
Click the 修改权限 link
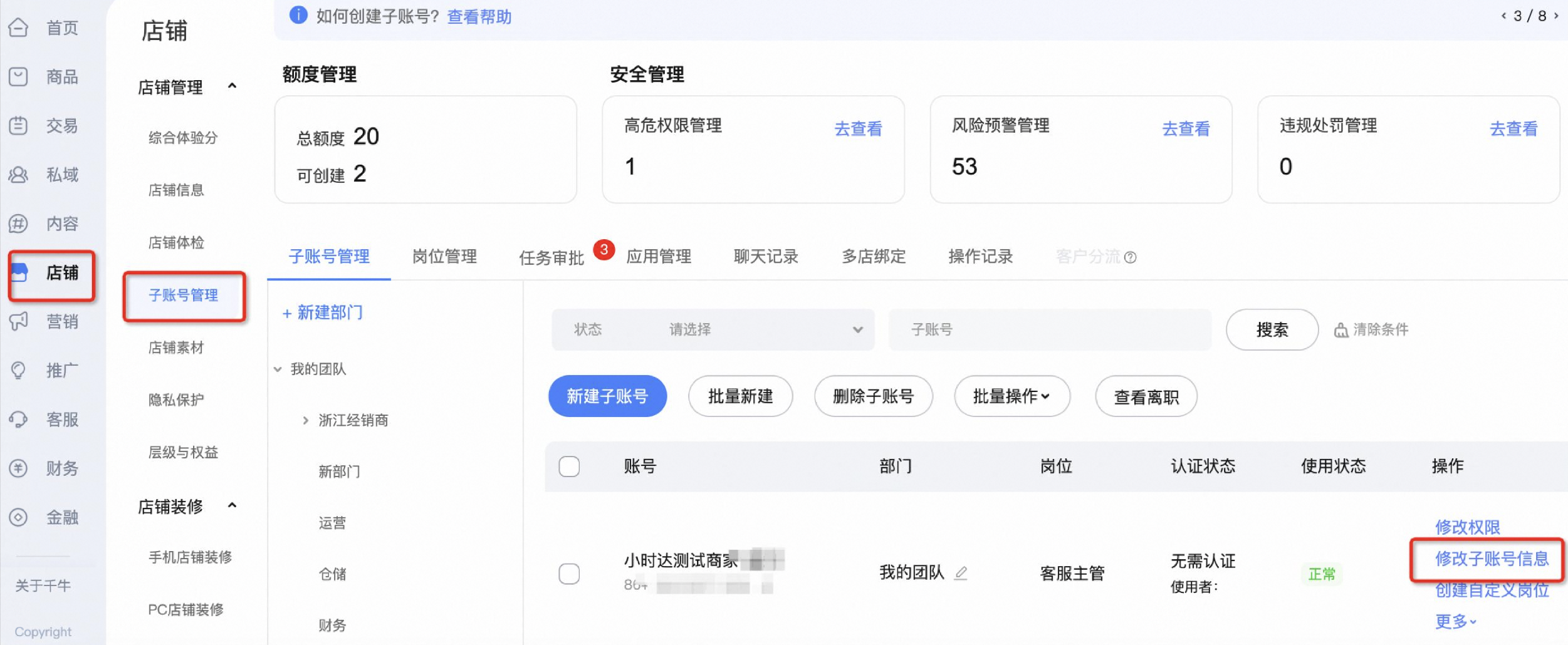click(x=1468, y=527)
